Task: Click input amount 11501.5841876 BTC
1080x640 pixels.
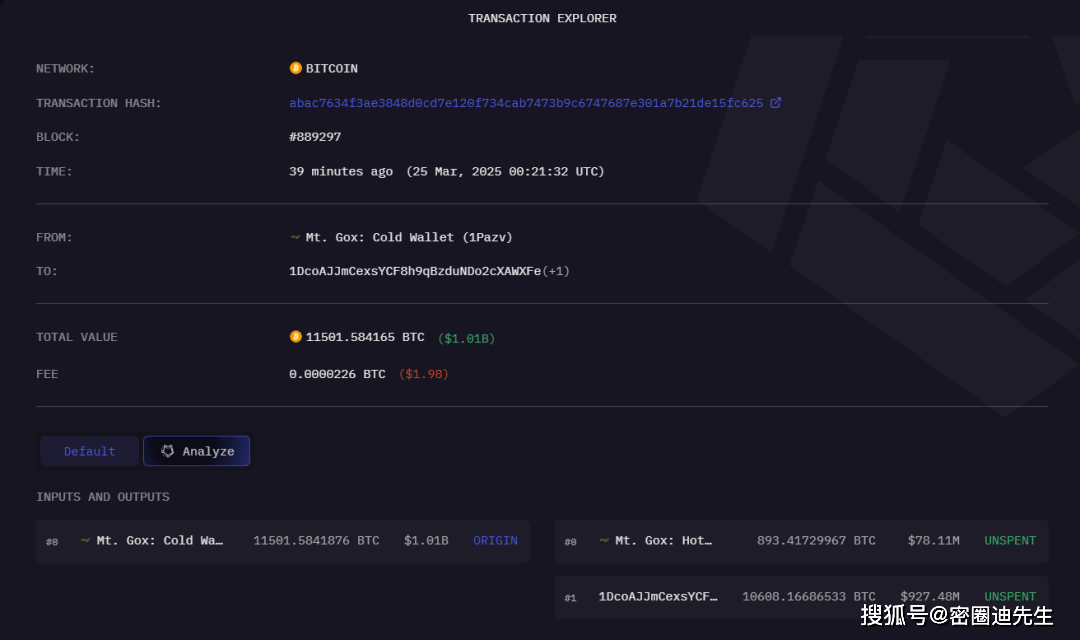Action: pyautogui.click(x=316, y=540)
